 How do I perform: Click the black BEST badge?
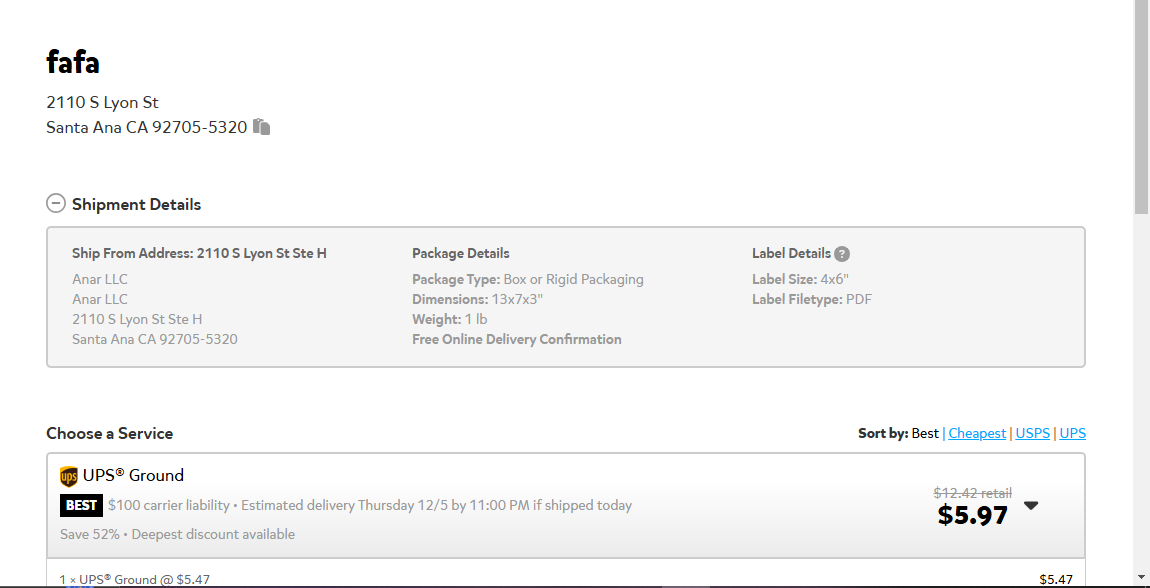pyautogui.click(x=81, y=505)
